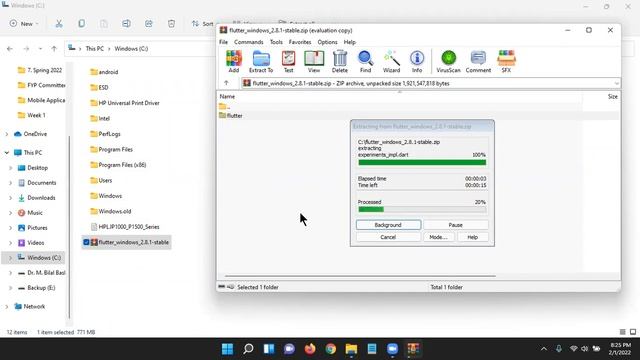
Task: Click the file extraction progress bar
Action: [422, 162]
